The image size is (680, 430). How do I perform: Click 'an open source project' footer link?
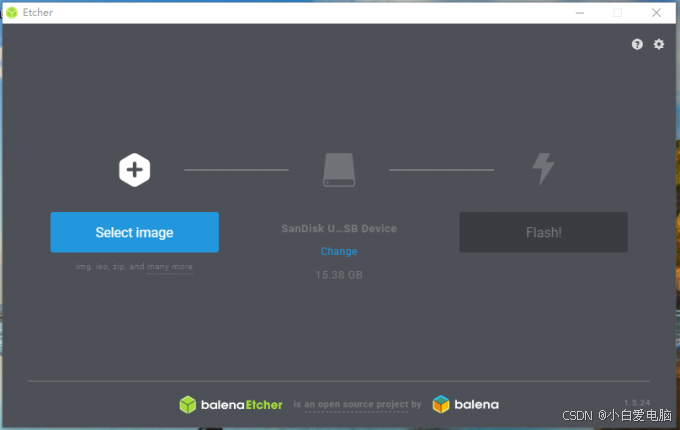[x=356, y=404]
